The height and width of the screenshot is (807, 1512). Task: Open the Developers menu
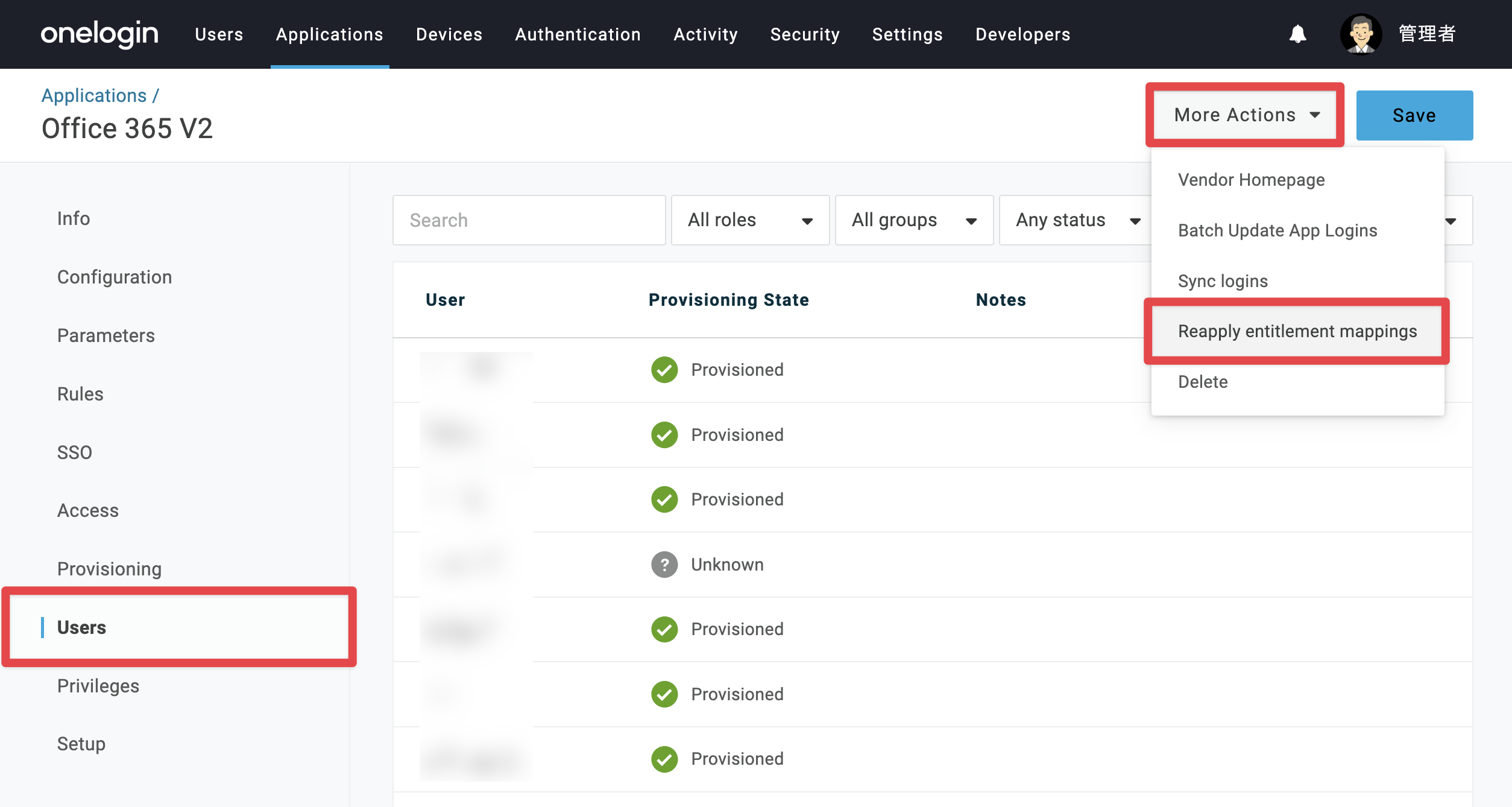pos(1023,34)
